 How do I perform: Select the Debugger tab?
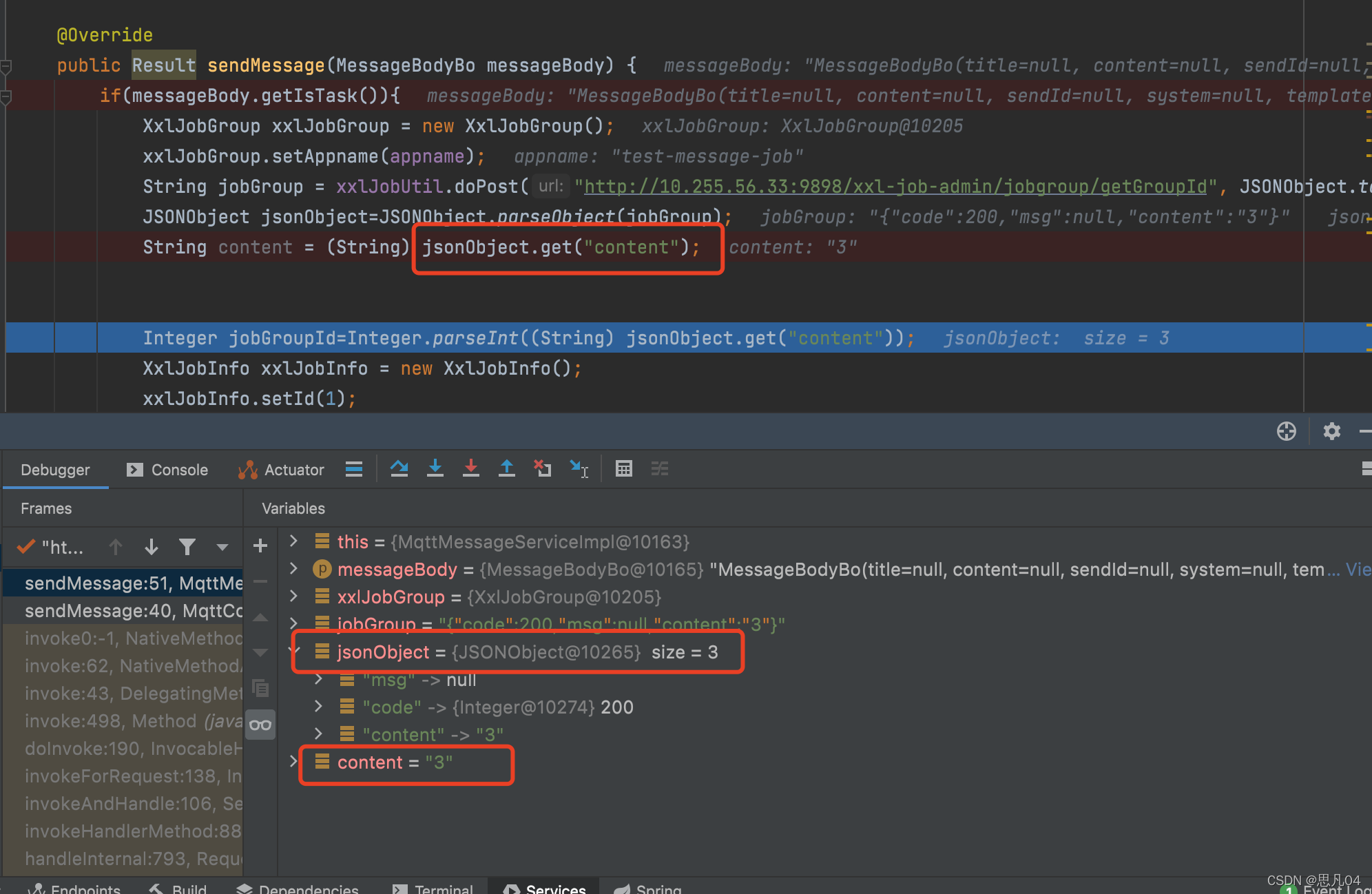(x=54, y=469)
